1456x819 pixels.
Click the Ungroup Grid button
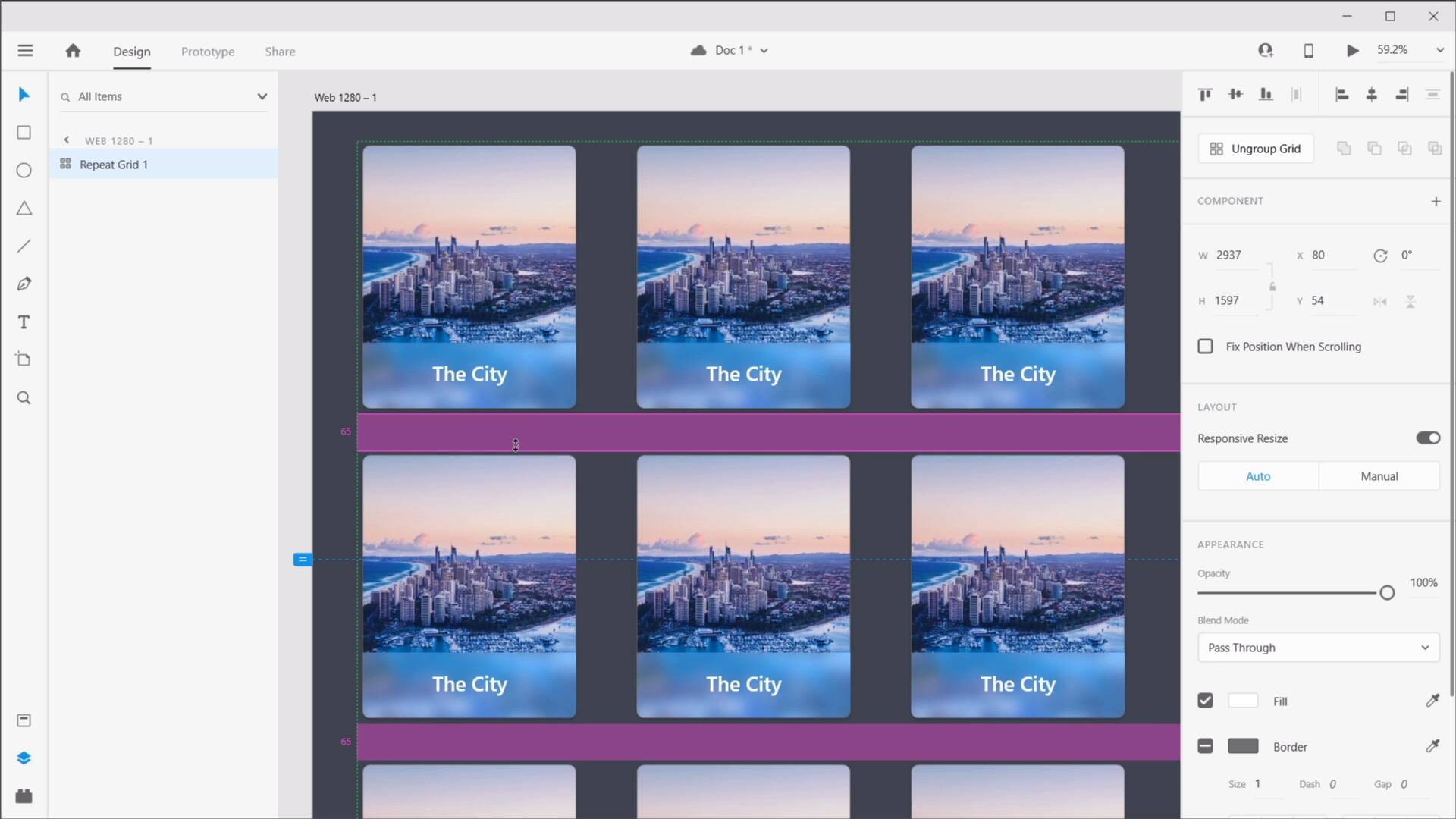tap(1256, 148)
